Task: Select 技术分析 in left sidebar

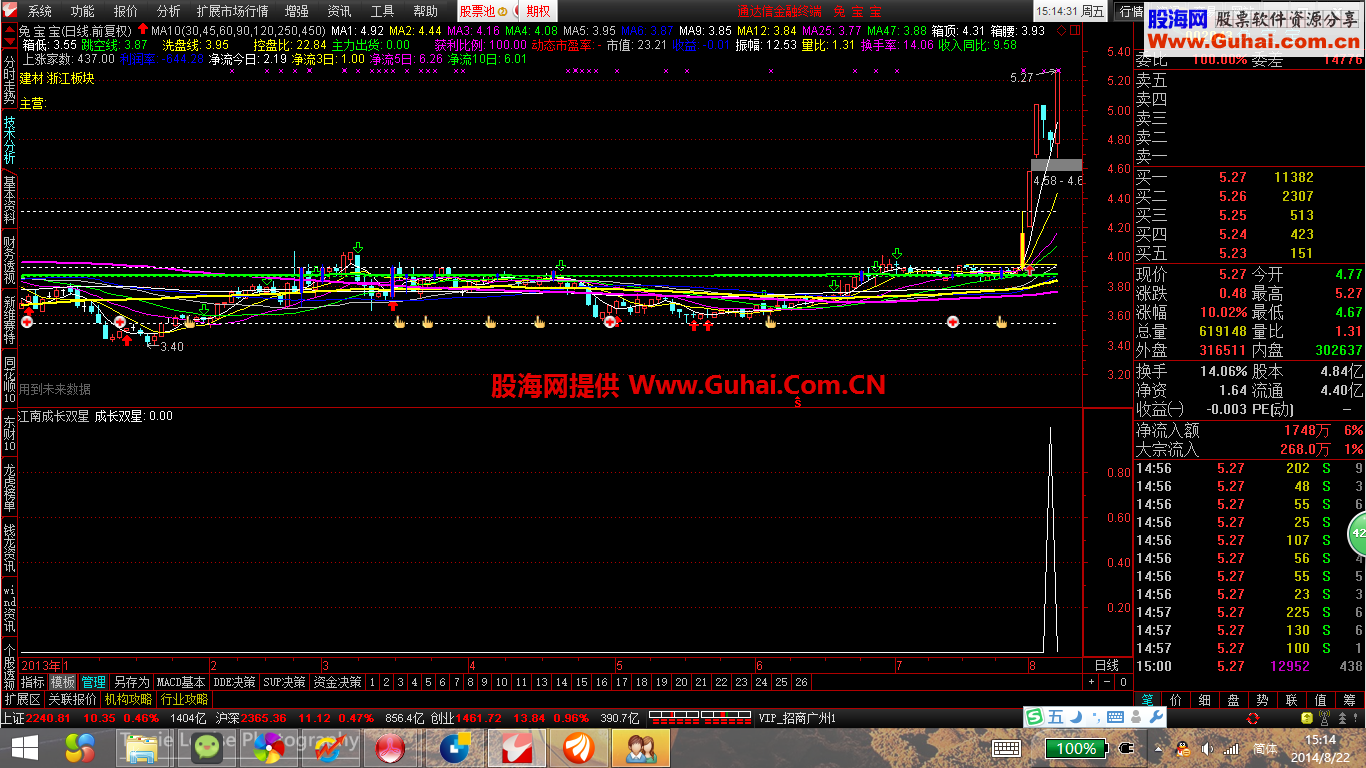Action: tap(9, 140)
